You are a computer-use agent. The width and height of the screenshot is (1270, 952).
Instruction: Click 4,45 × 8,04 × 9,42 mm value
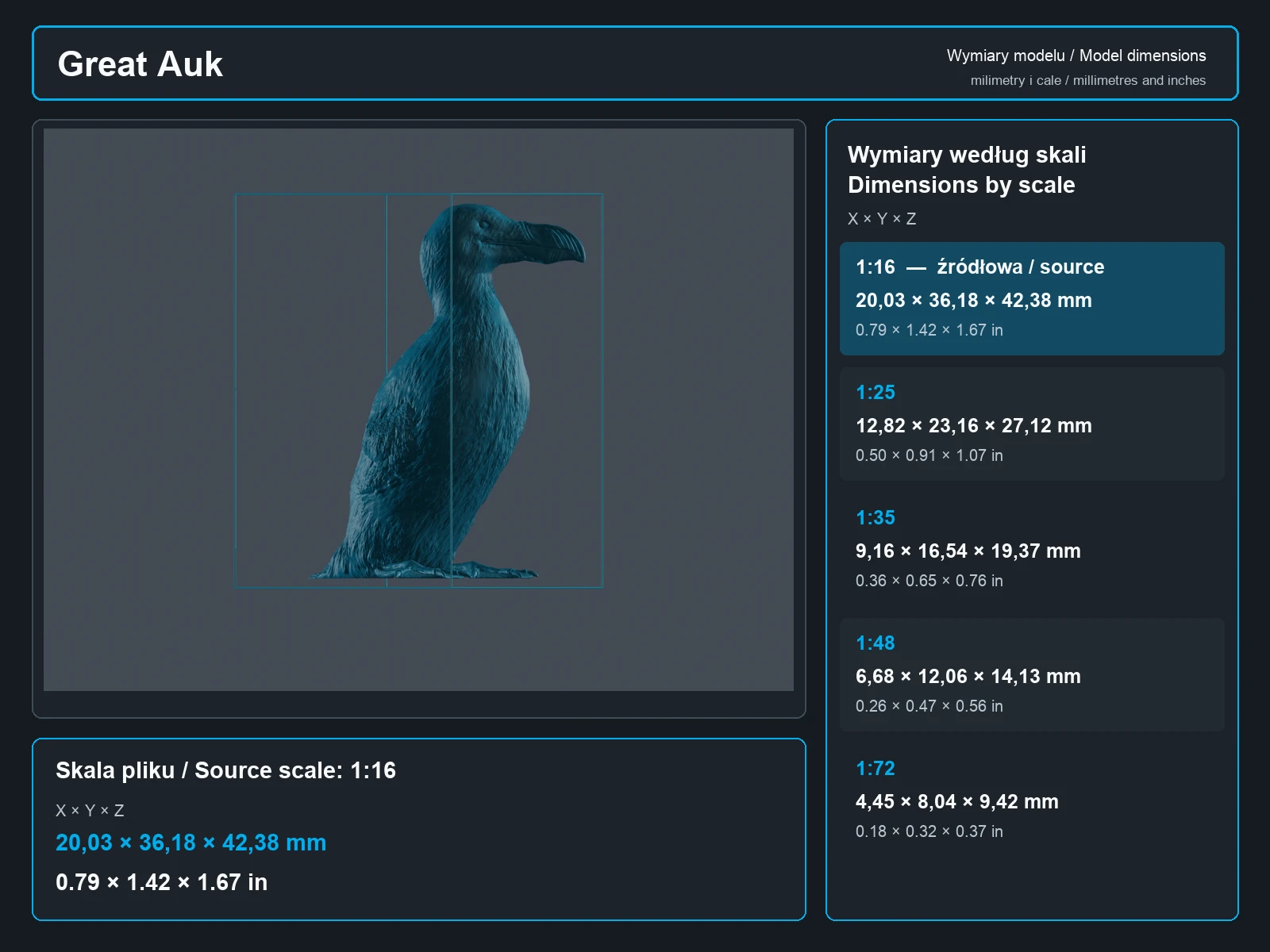coord(956,802)
